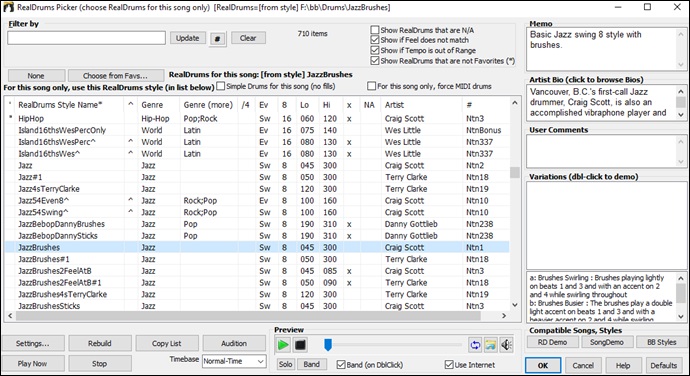
Task: Click the speaker volume icon in Preview
Action: [x=506, y=345]
